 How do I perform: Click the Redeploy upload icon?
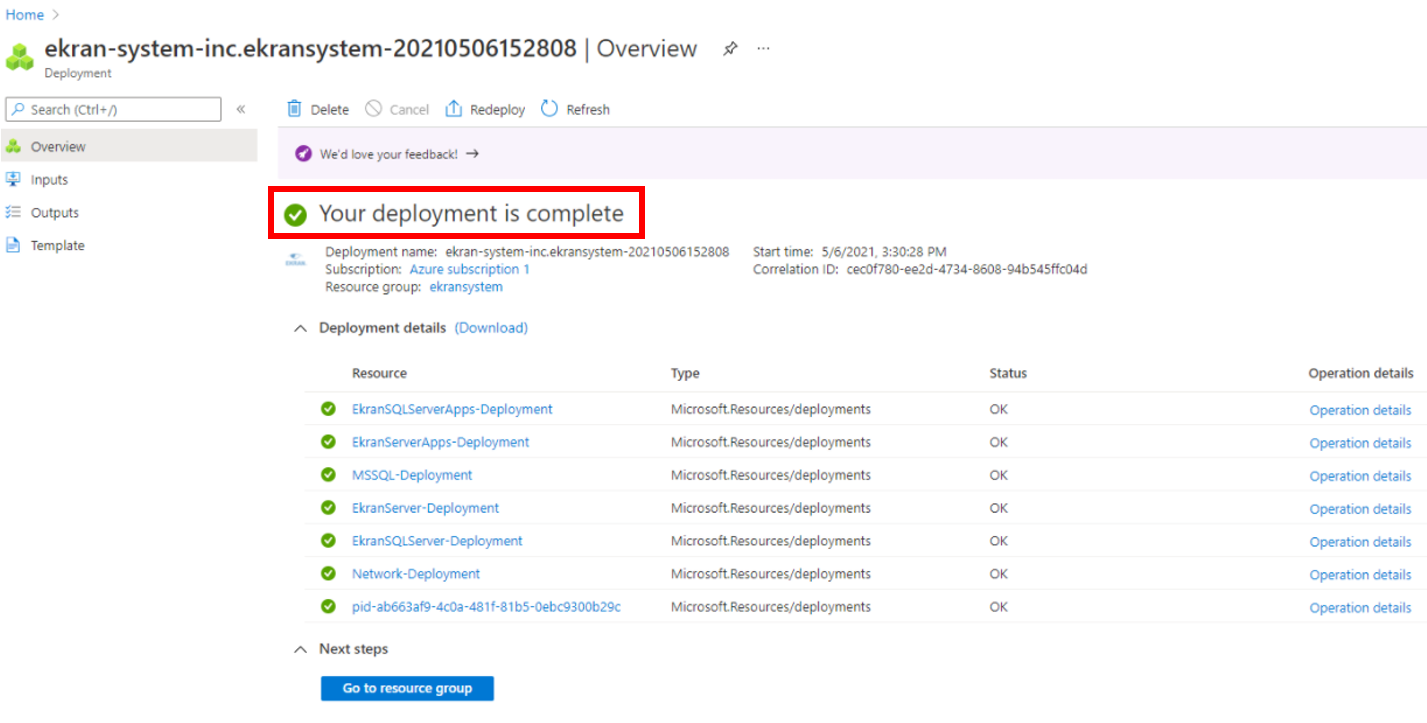point(454,109)
